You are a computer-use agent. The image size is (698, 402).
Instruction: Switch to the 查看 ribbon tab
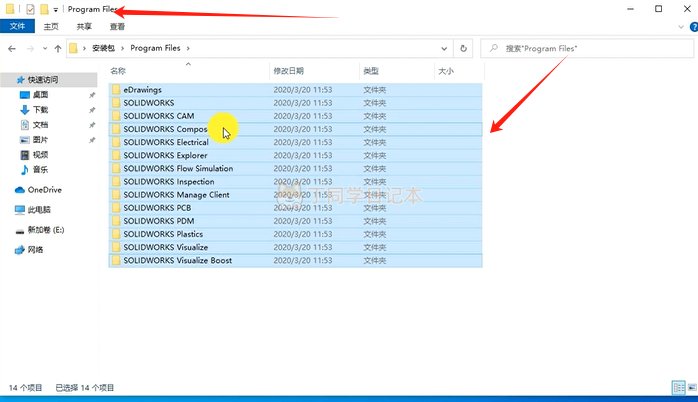117,28
